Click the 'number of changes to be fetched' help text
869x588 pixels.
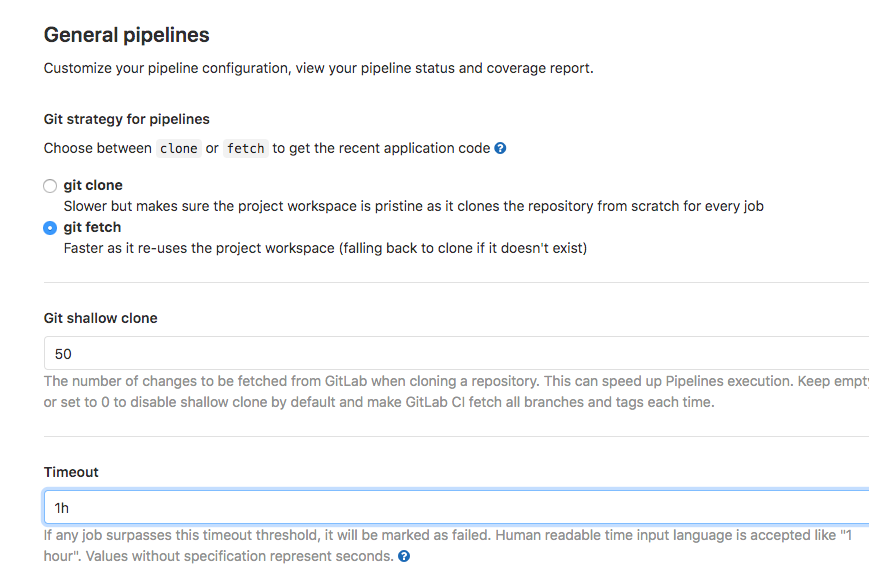click(456, 392)
